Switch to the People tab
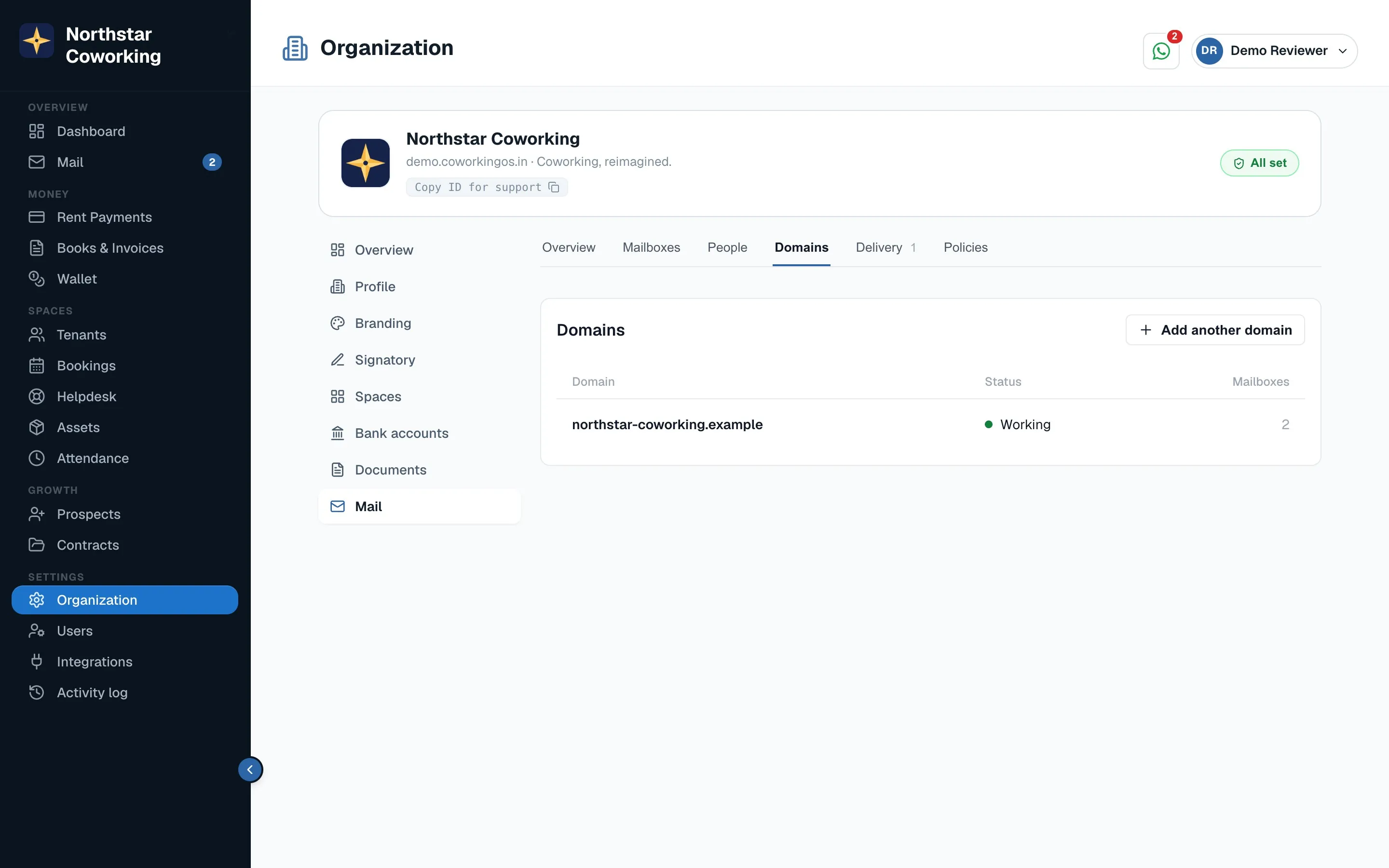Viewport: 1389px width, 868px height. click(x=727, y=247)
